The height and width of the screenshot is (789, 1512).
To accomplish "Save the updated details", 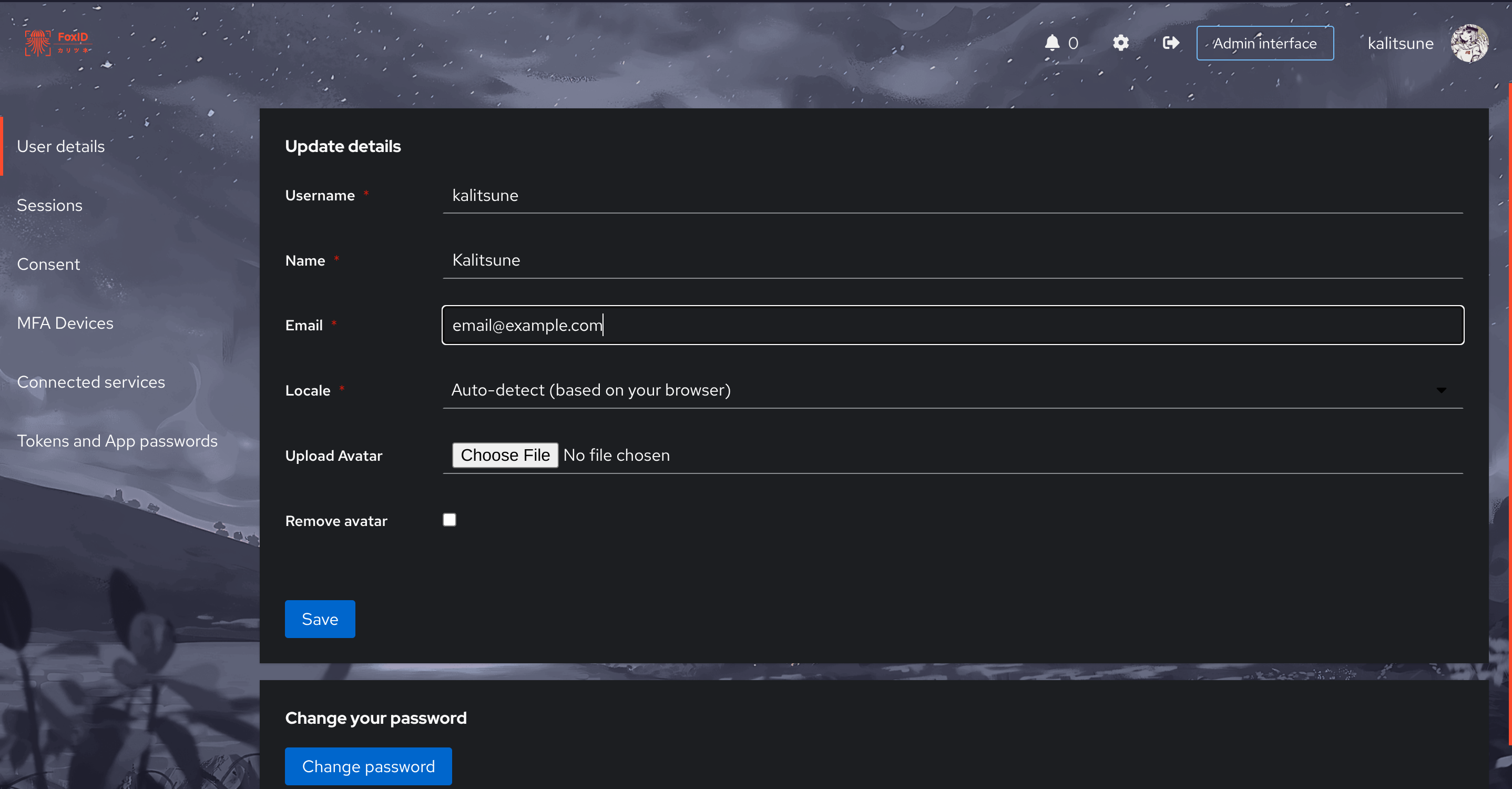I will pos(320,619).
